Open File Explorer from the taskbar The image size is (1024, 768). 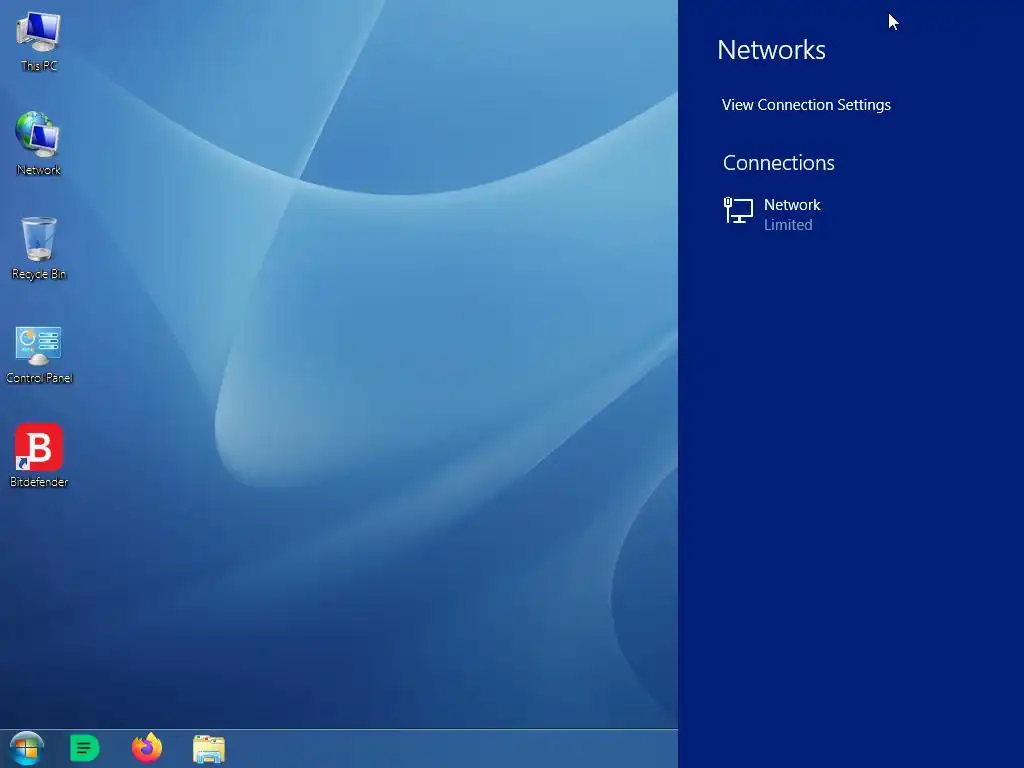click(209, 749)
